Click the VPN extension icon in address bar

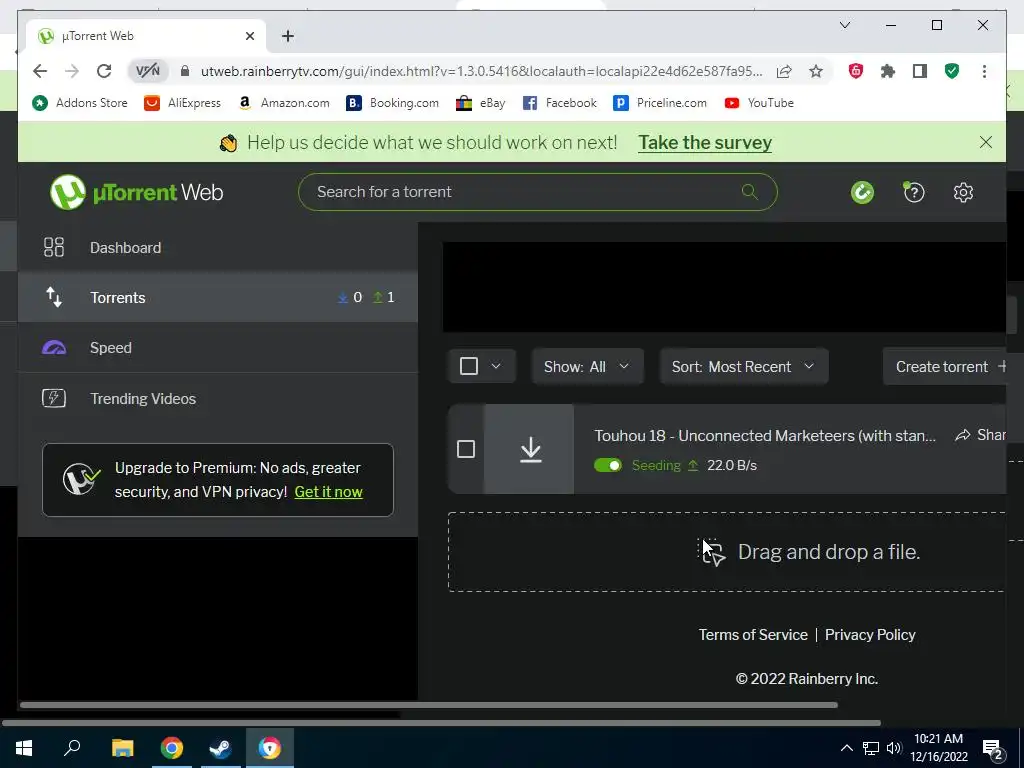click(x=148, y=71)
